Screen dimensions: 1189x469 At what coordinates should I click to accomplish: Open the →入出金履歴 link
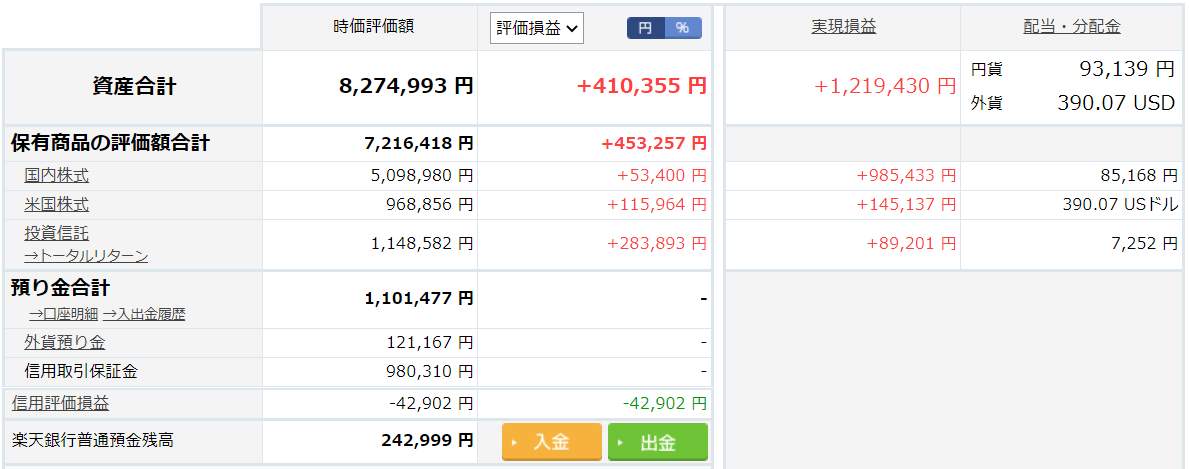coord(144,313)
